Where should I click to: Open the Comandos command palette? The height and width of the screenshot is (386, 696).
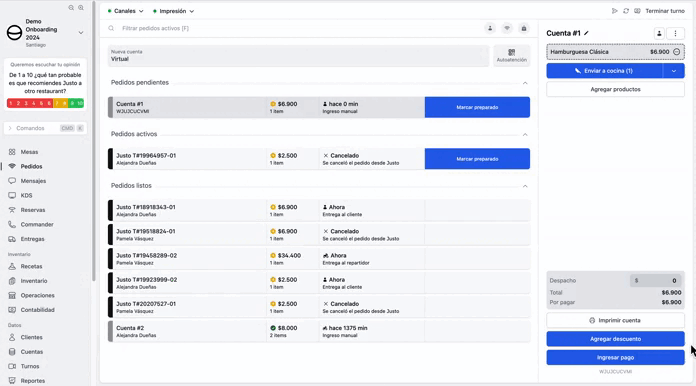46,128
